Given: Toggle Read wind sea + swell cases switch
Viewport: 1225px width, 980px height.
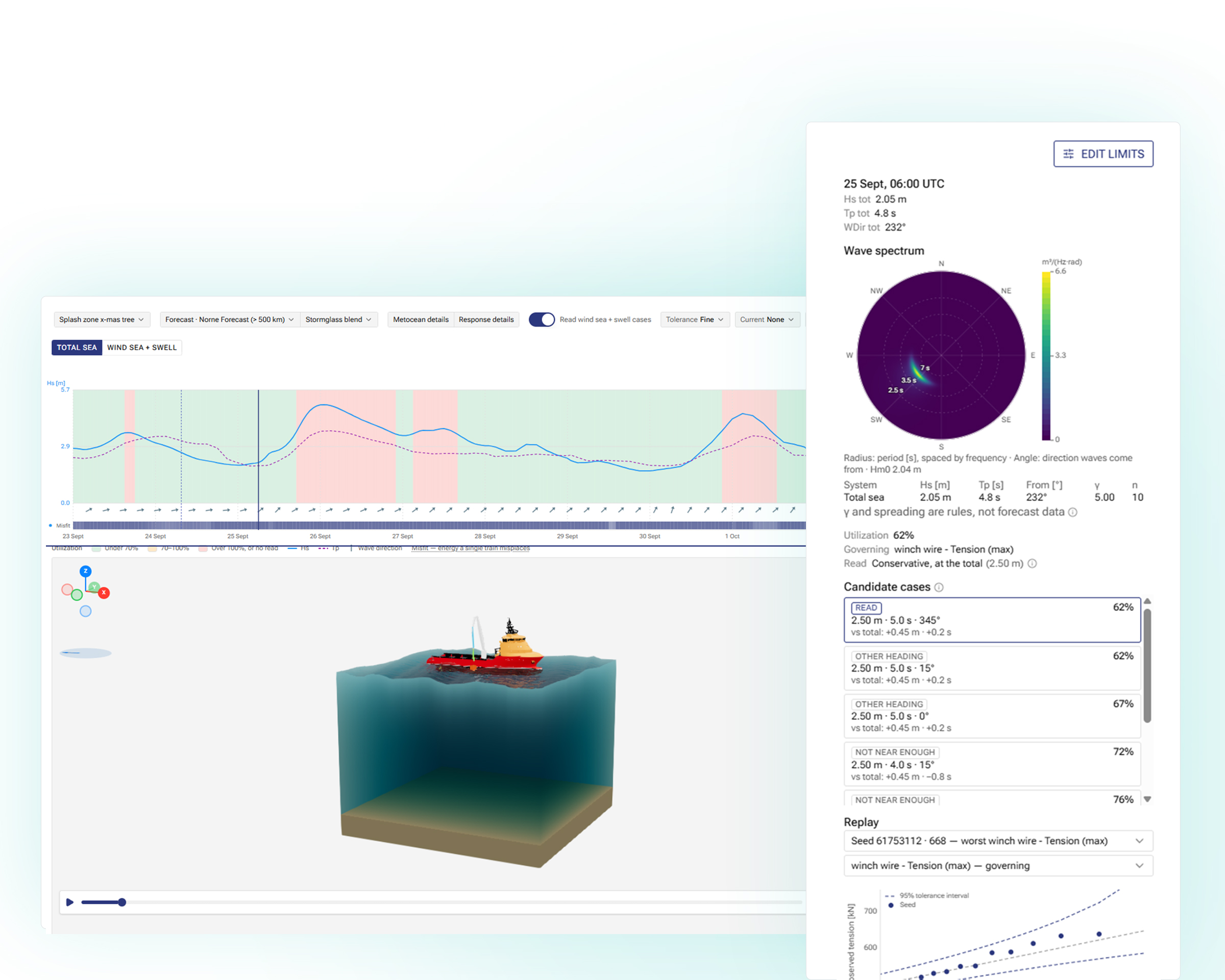Looking at the screenshot, I should point(542,320).
